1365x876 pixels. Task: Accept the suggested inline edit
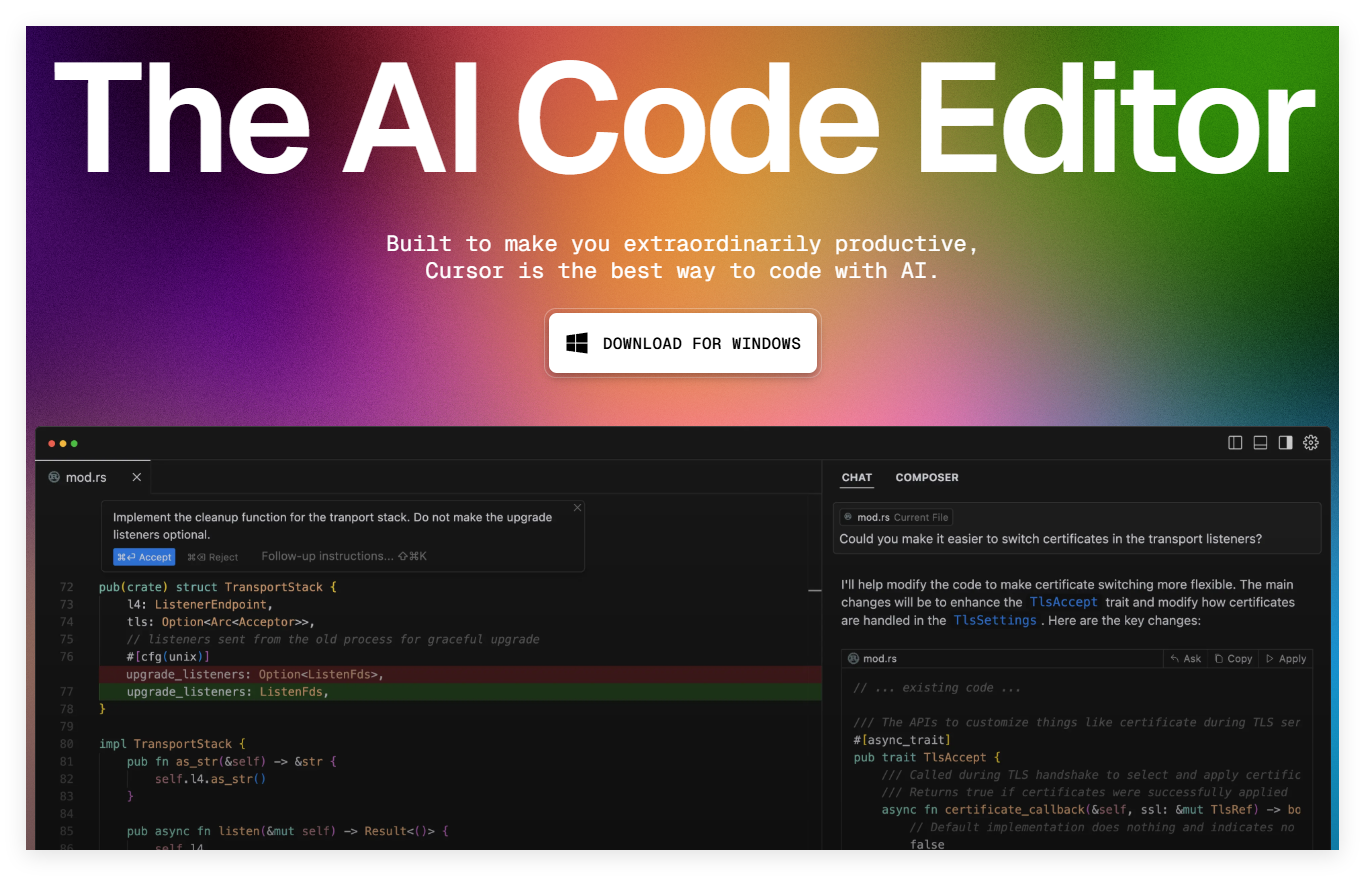pyautogui.click(x=144, y=557)
